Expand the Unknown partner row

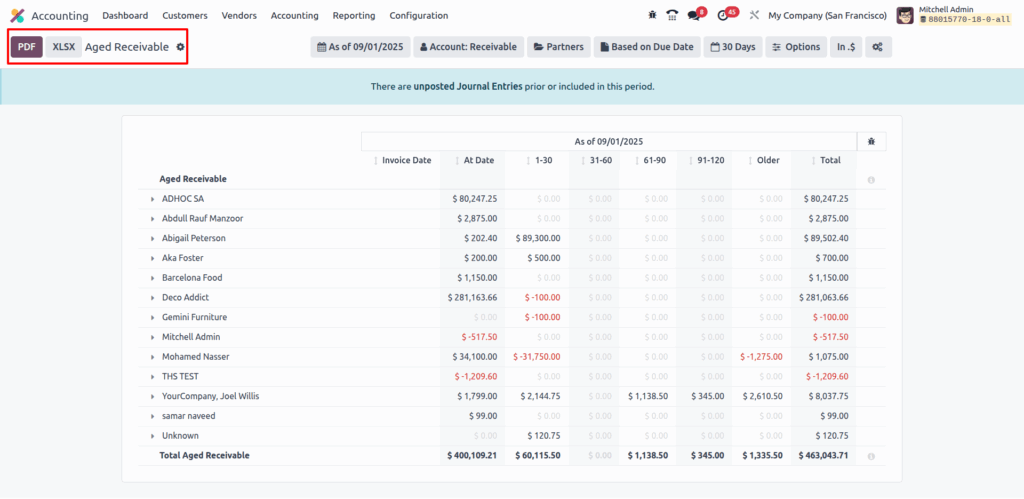tap(153, 436)
